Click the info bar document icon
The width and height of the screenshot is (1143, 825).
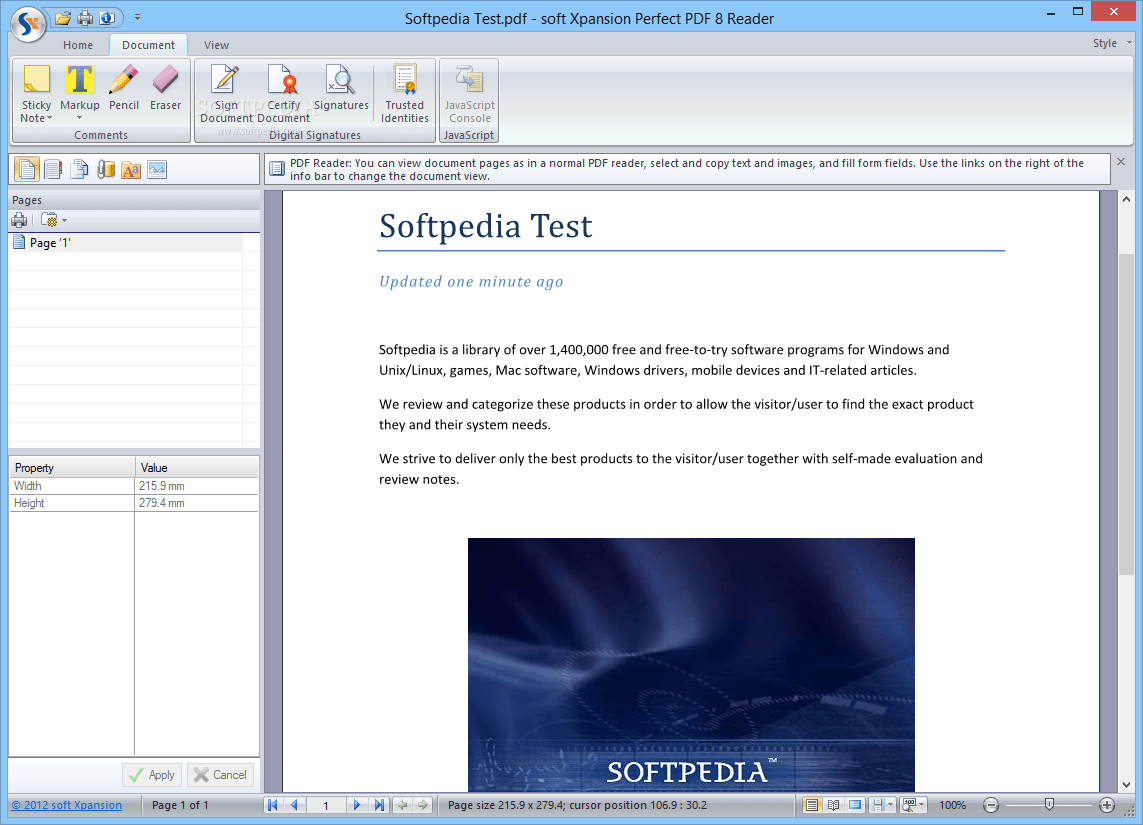click(277, 169)
